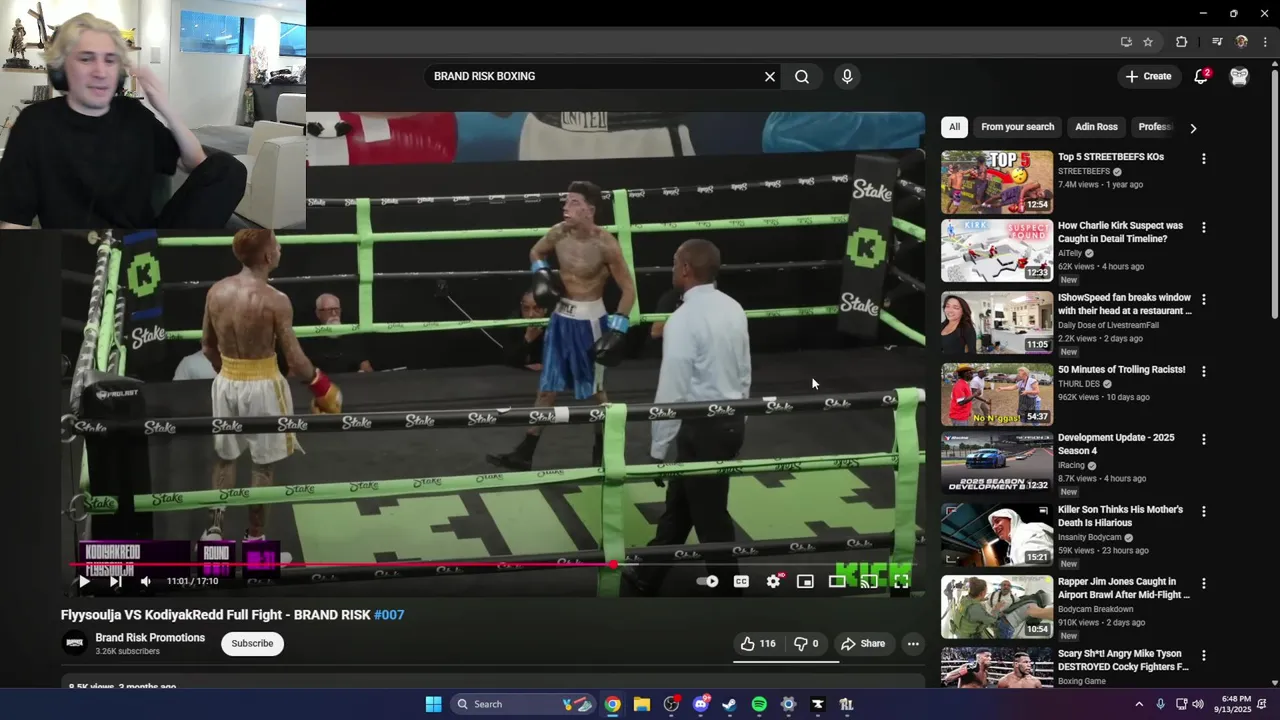This screenshot has height=720, width=1280.
Task: Open Chrome three-dot menu
Action: tap(1266, 42)
